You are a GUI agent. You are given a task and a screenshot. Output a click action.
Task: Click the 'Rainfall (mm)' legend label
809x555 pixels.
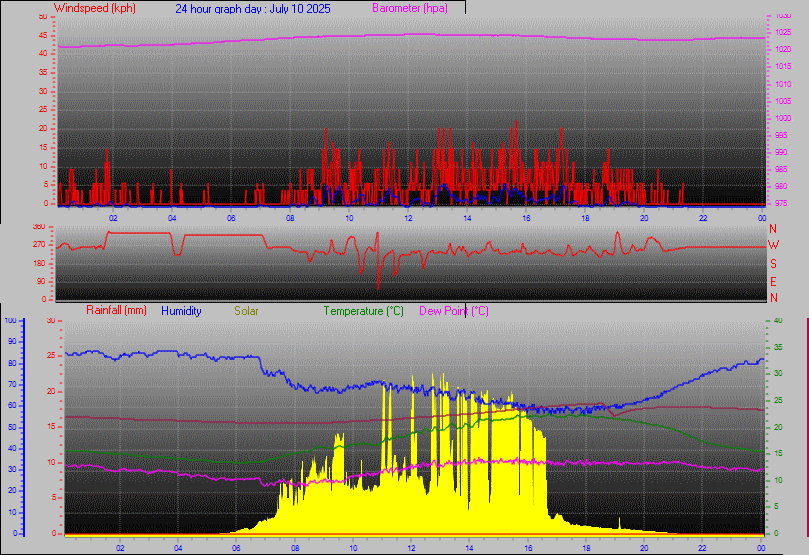click(x=116, y=311)
